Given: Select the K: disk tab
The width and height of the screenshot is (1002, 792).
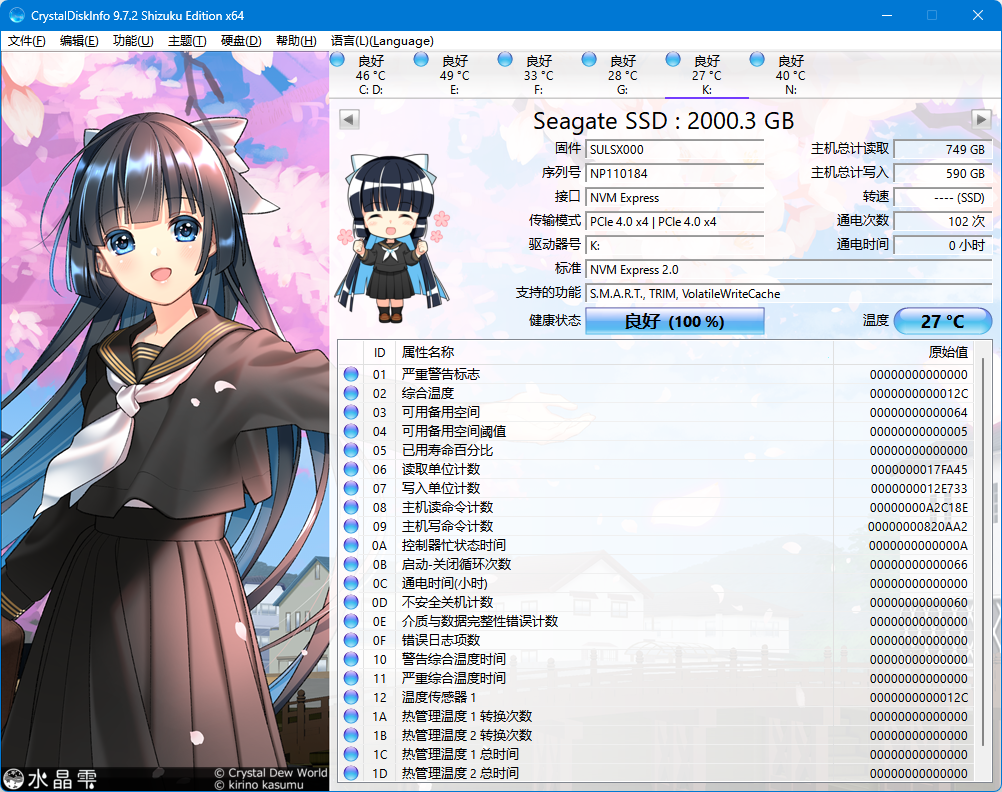Looking at the screenshot, I should point(707,75).
